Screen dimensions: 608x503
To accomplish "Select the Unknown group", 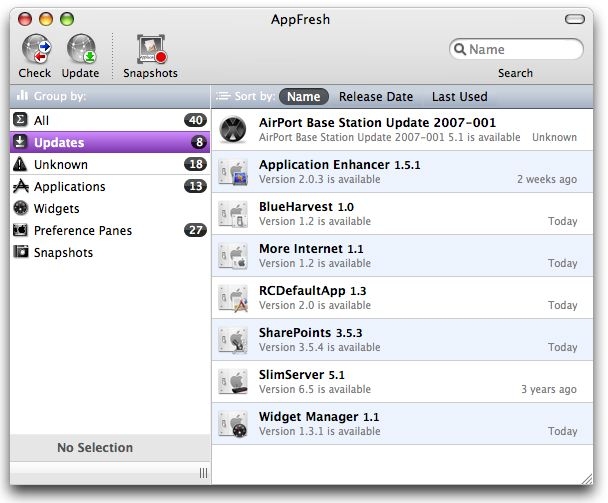I will 110,164.
